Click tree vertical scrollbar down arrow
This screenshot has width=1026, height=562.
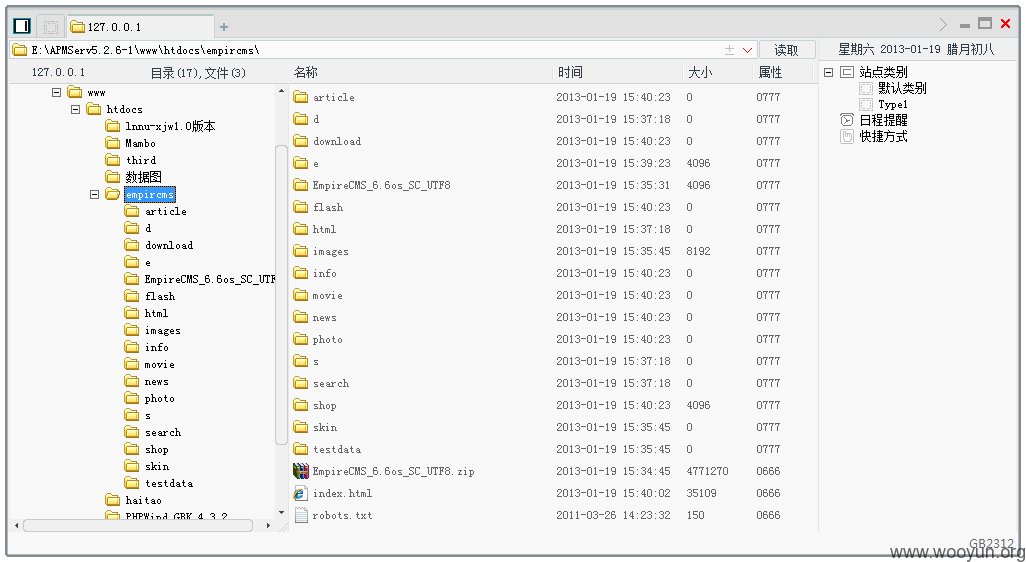pyautogui.click(x=281, y=513)
